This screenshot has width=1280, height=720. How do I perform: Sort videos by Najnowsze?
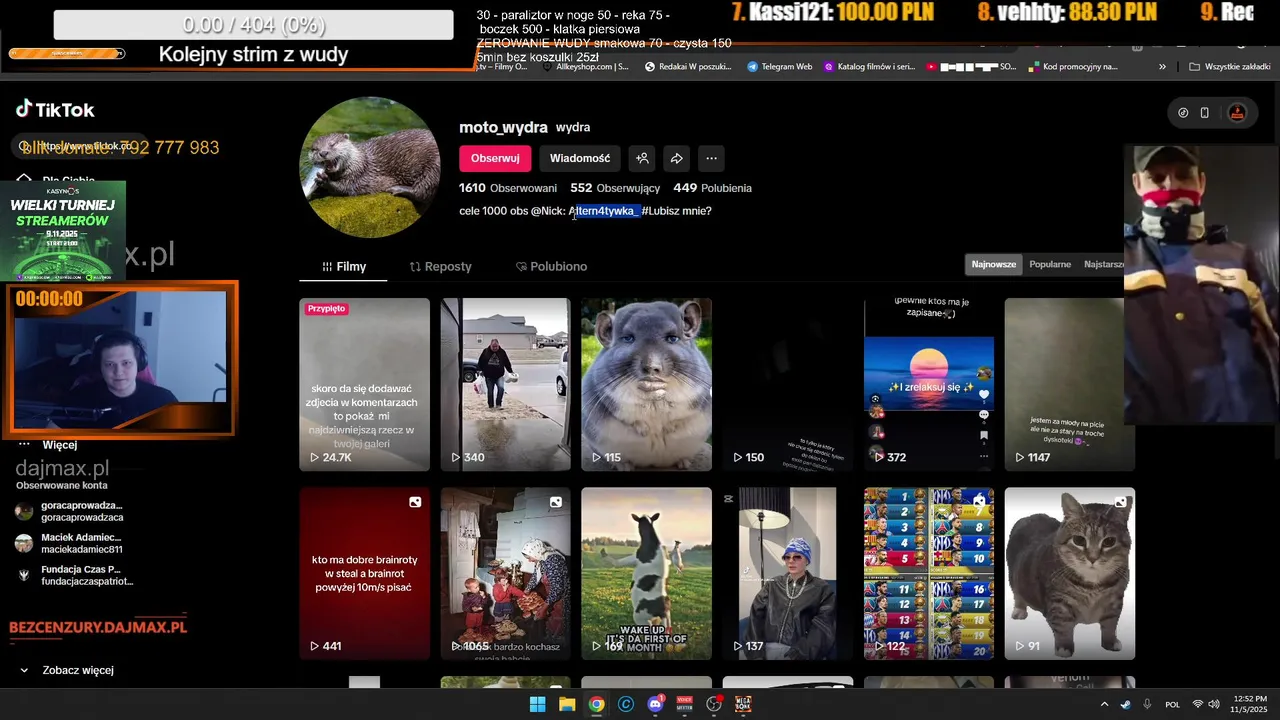(x=994, y=264)
